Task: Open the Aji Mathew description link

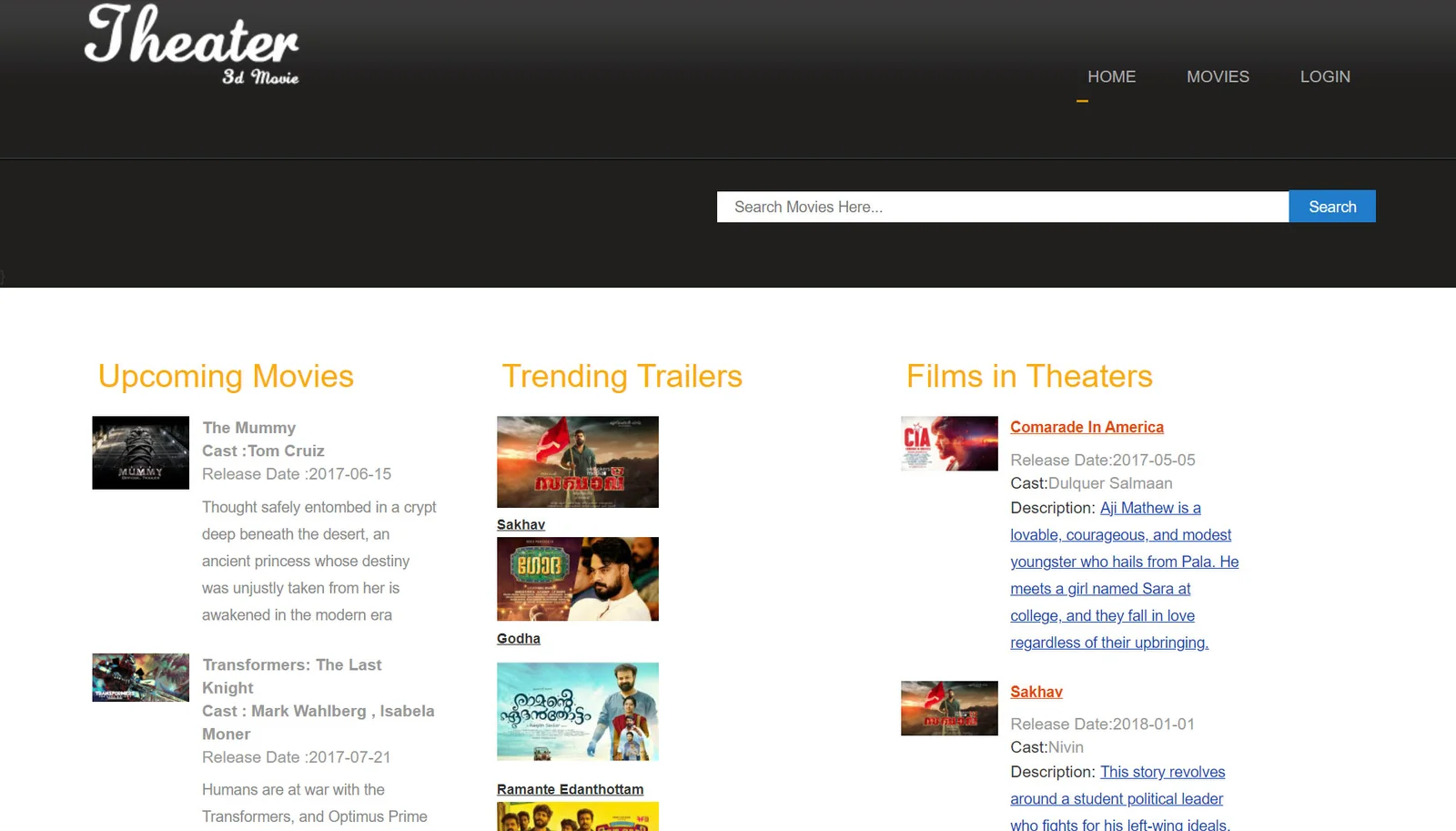Action: (x=1125, y=575)
